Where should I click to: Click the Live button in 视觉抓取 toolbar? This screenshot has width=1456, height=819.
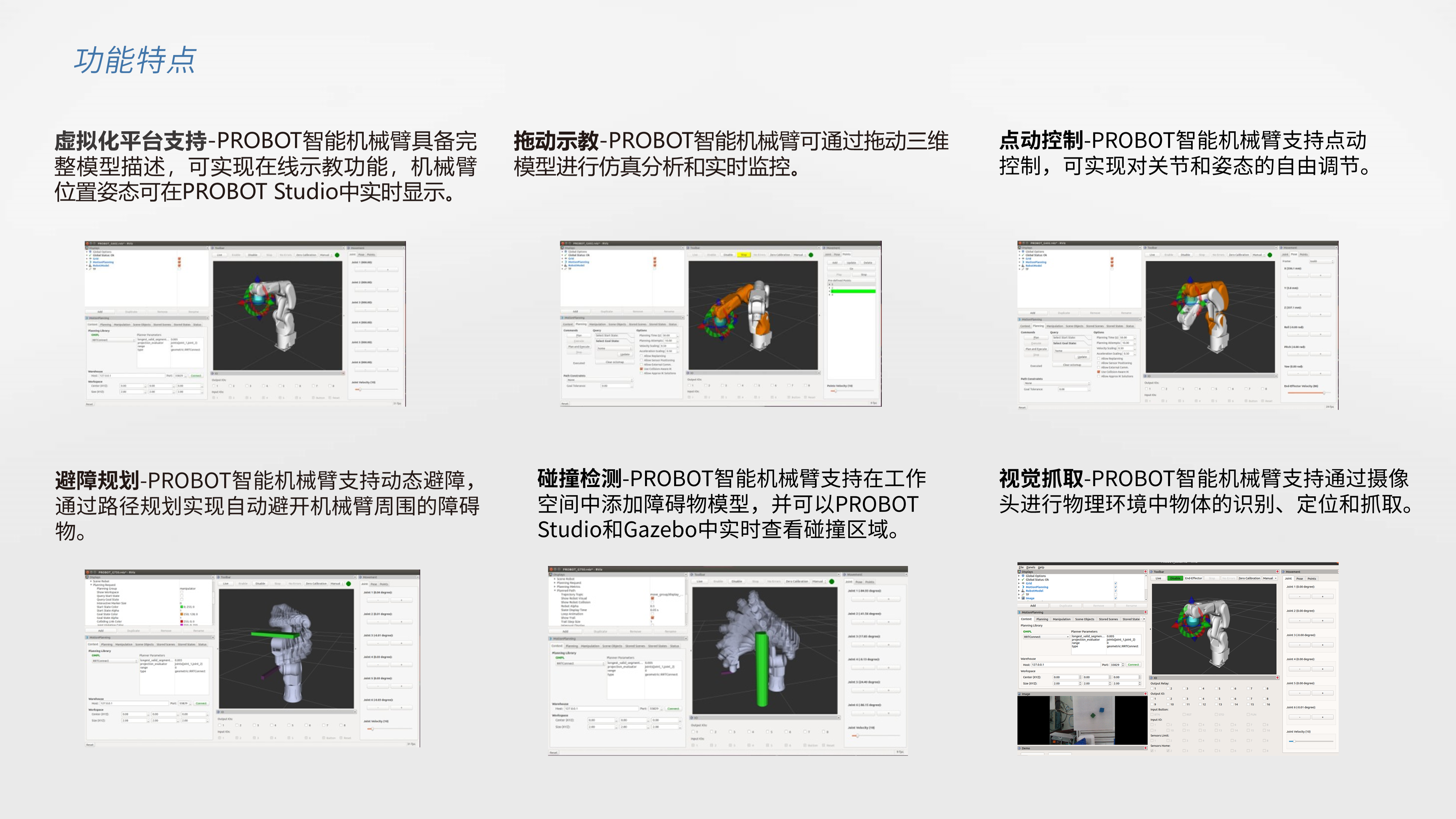(1159, 578)
